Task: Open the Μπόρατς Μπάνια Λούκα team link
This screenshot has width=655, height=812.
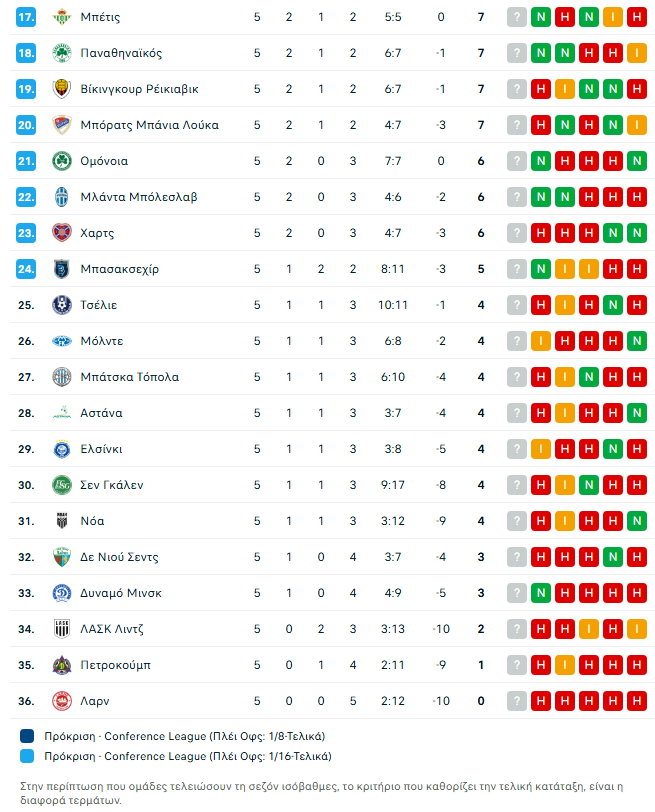Action: 149,125
